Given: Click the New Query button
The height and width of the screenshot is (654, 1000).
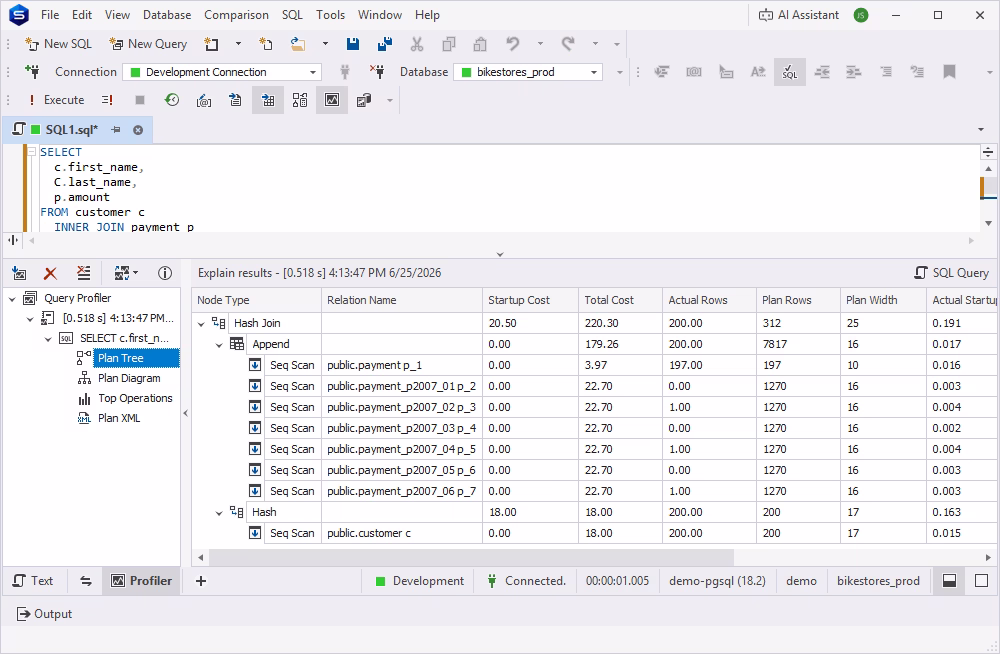Looking at the screenshot, I should [x=148, y=43].
